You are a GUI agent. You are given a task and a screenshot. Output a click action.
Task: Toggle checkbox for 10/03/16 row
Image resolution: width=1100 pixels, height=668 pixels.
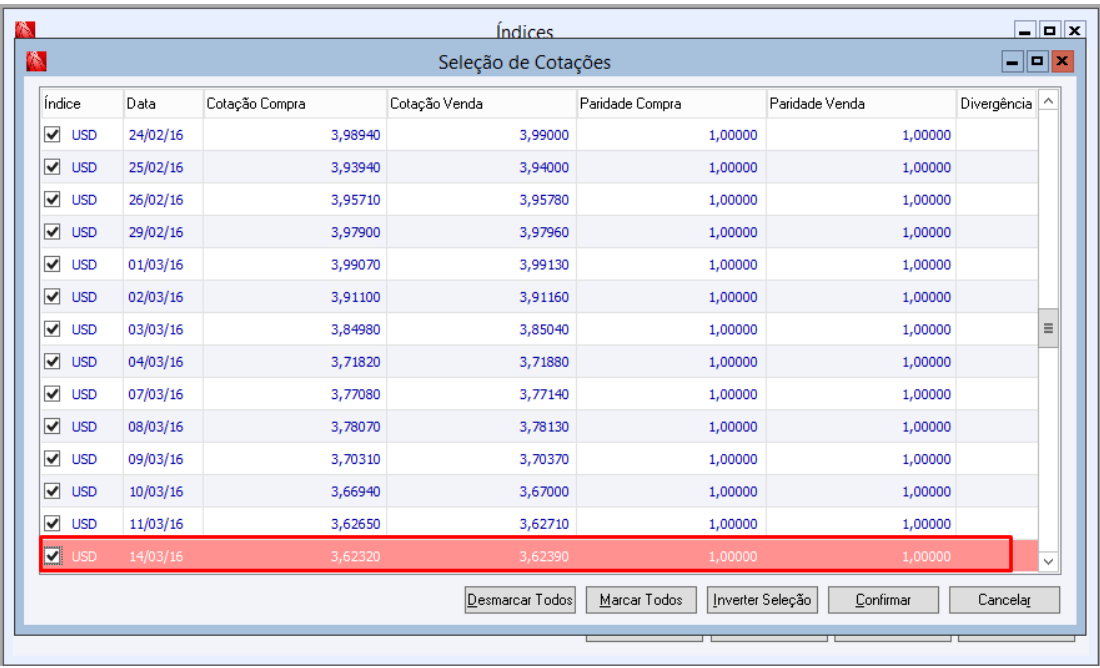[x=52, y=490]
